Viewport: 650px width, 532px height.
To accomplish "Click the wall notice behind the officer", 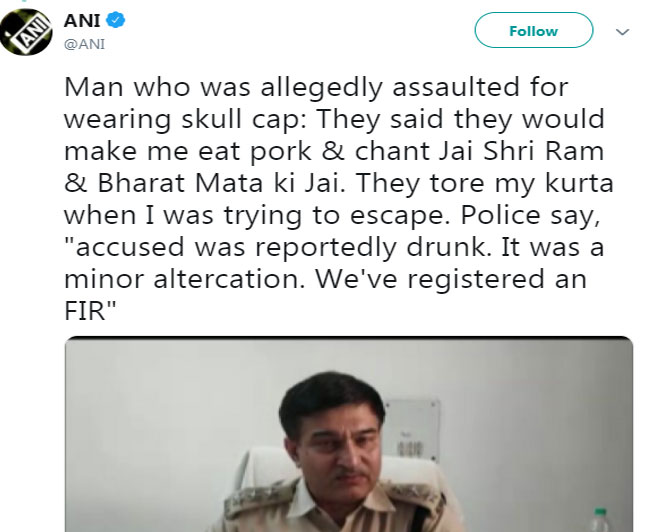I will (x=412, y=430).
